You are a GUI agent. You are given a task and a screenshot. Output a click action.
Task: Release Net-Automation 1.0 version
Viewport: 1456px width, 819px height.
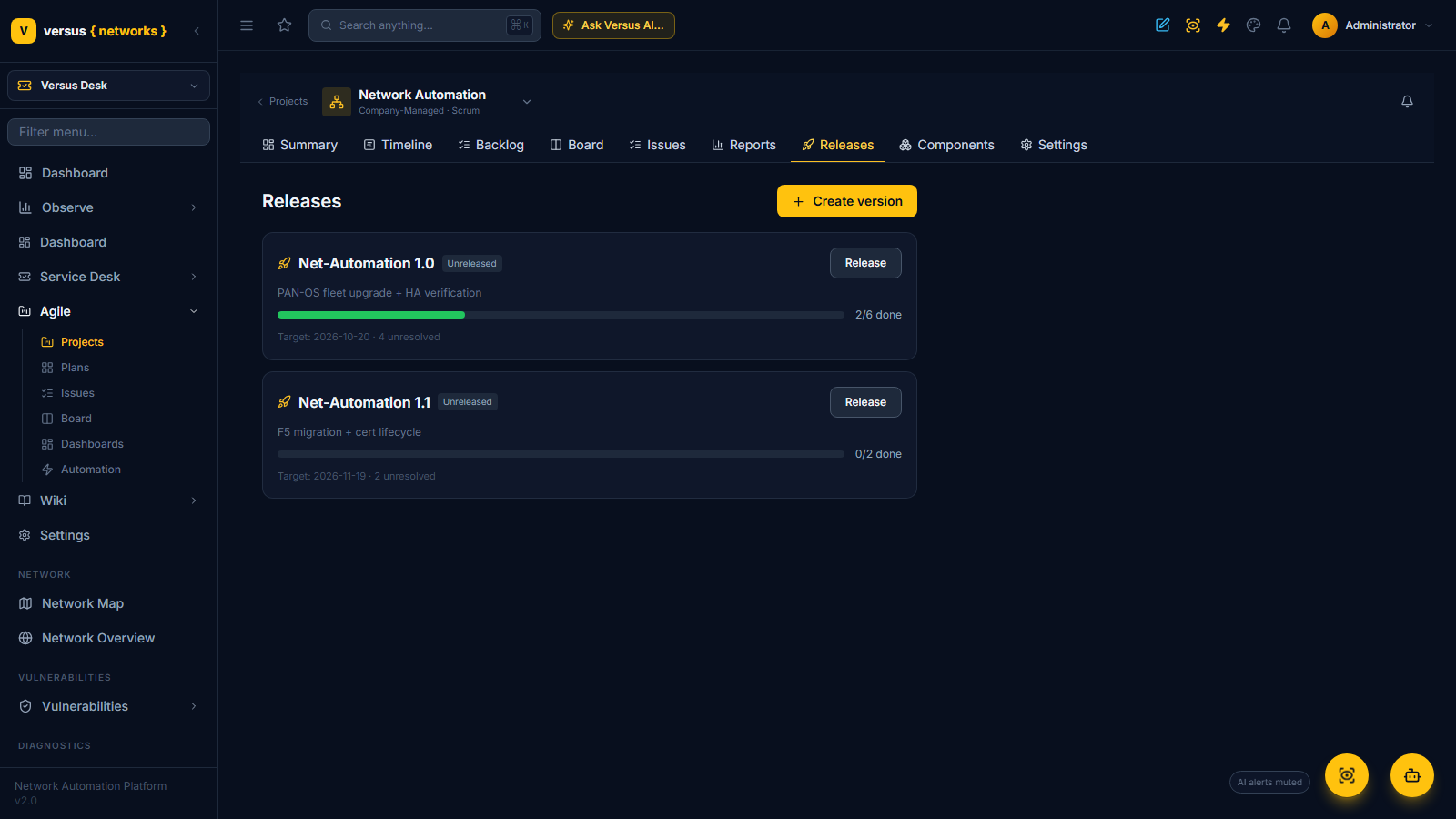pos(865,263)
